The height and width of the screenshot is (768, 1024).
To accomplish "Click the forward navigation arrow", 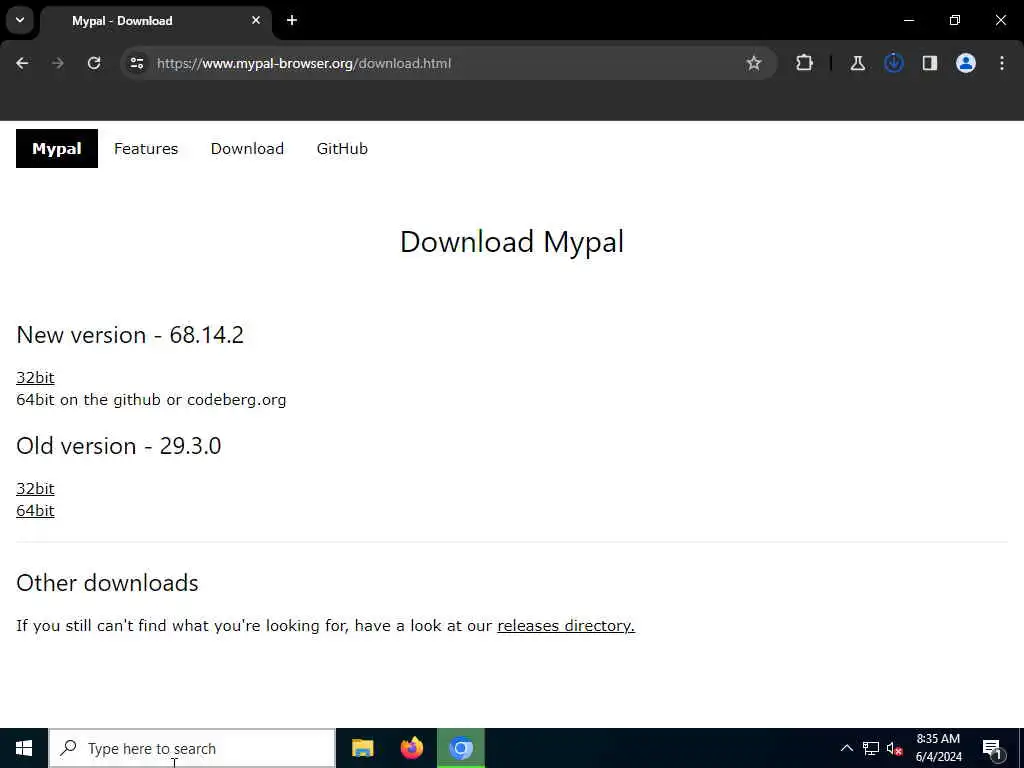I will pyautogui.click(x=57, y=63).
